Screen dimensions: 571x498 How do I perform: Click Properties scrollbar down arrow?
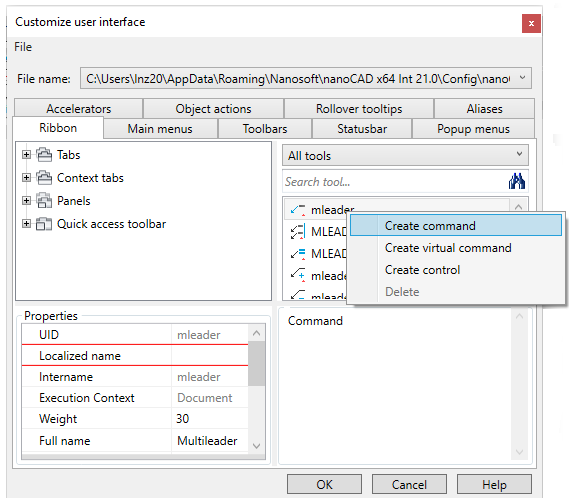point(256,446)
